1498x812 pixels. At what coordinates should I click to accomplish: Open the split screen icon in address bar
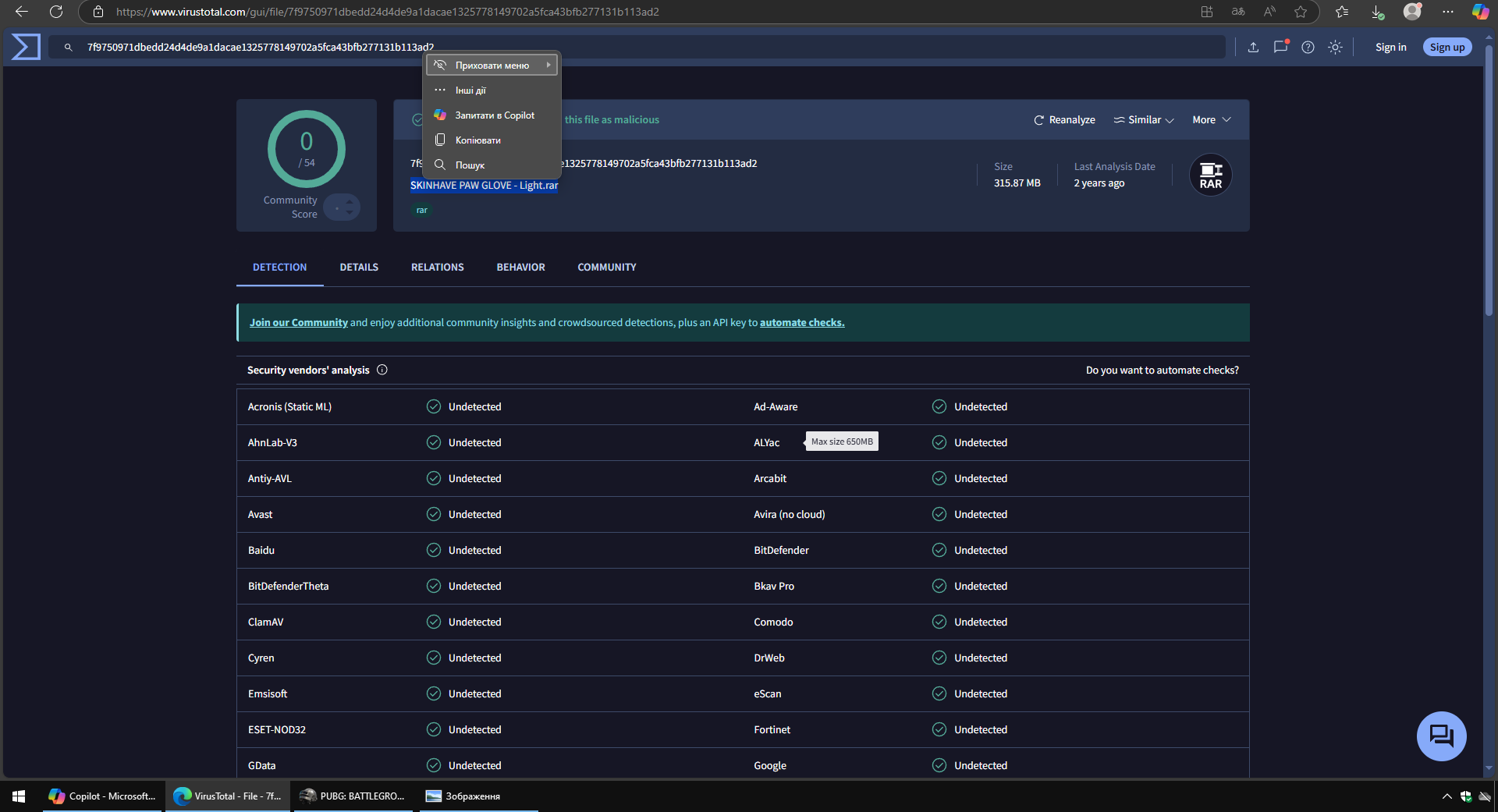point(1207,12)
